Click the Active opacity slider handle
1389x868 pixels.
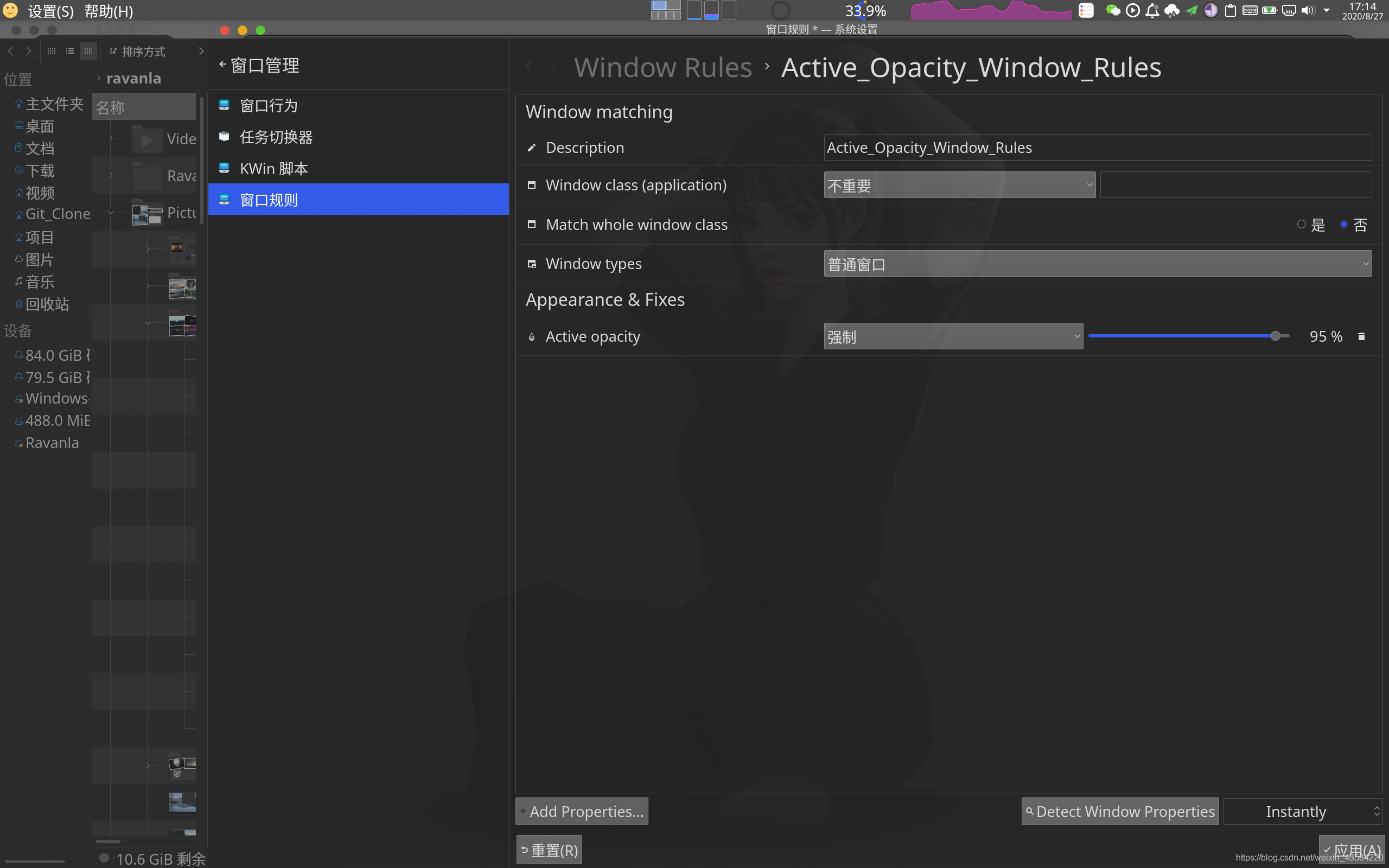point(1275,336)
